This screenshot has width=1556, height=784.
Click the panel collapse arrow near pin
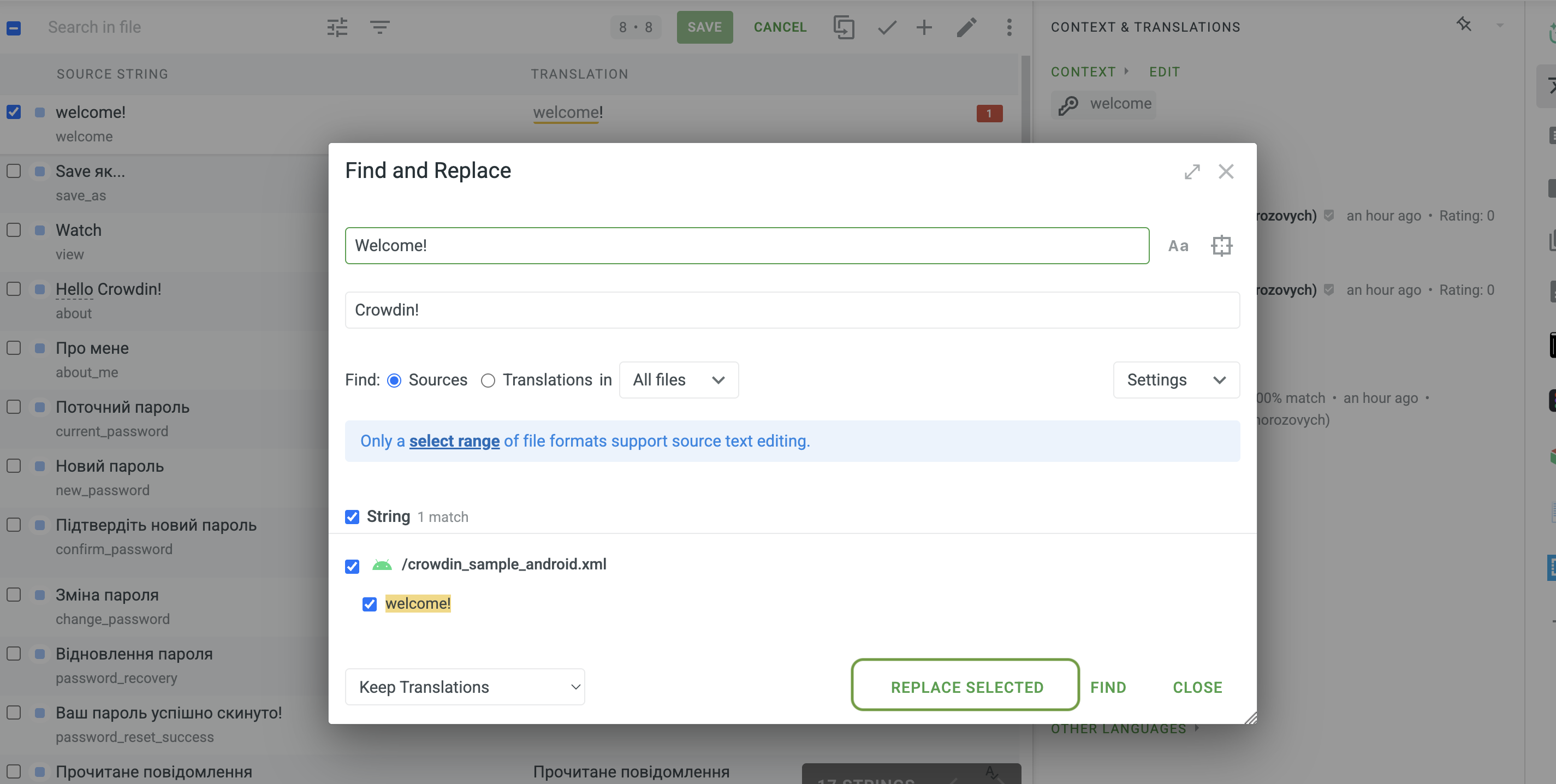point(1500,25)
